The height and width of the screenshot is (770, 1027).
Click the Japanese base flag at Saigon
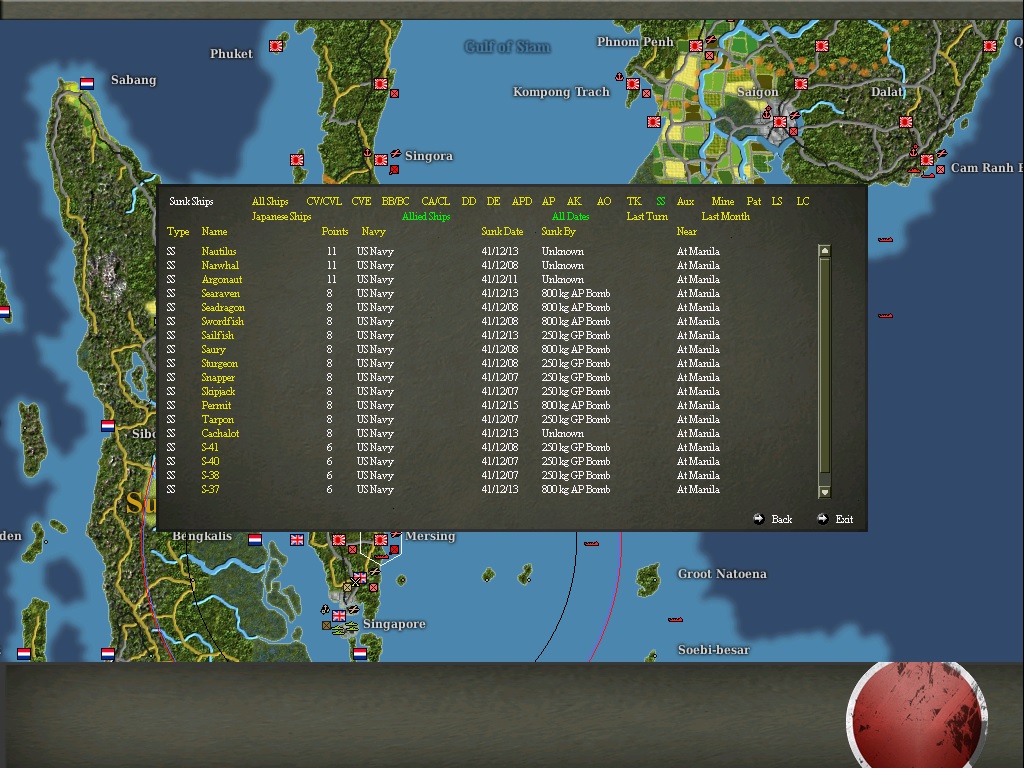click(x=779, y=122)
